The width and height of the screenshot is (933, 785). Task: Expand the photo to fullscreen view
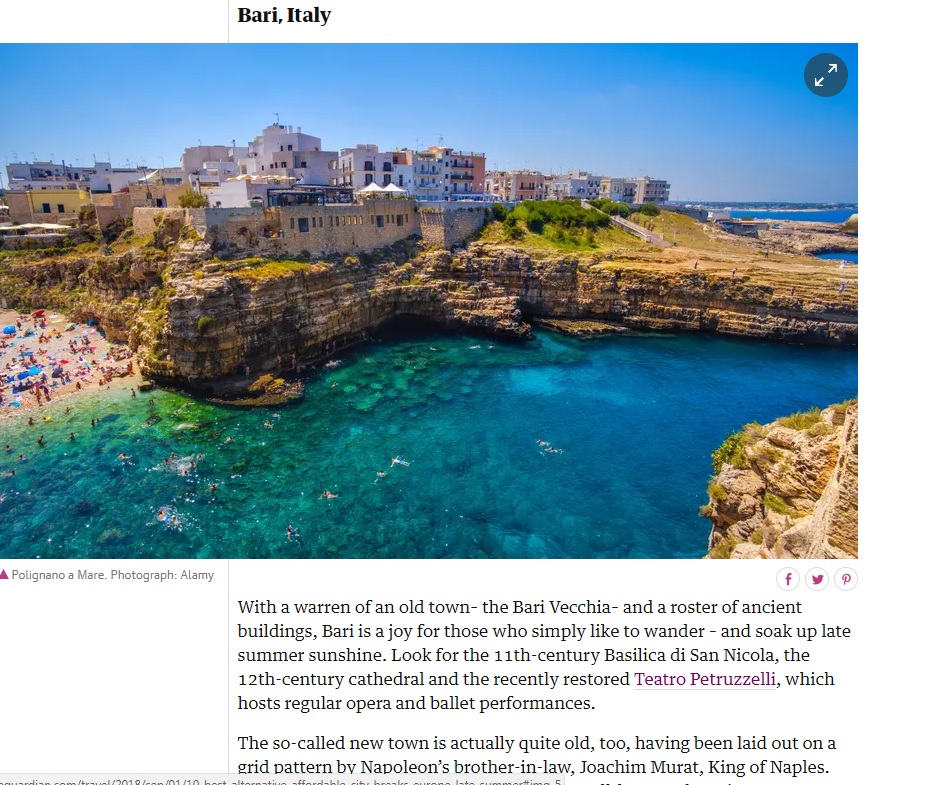click(x=826, y=76)
